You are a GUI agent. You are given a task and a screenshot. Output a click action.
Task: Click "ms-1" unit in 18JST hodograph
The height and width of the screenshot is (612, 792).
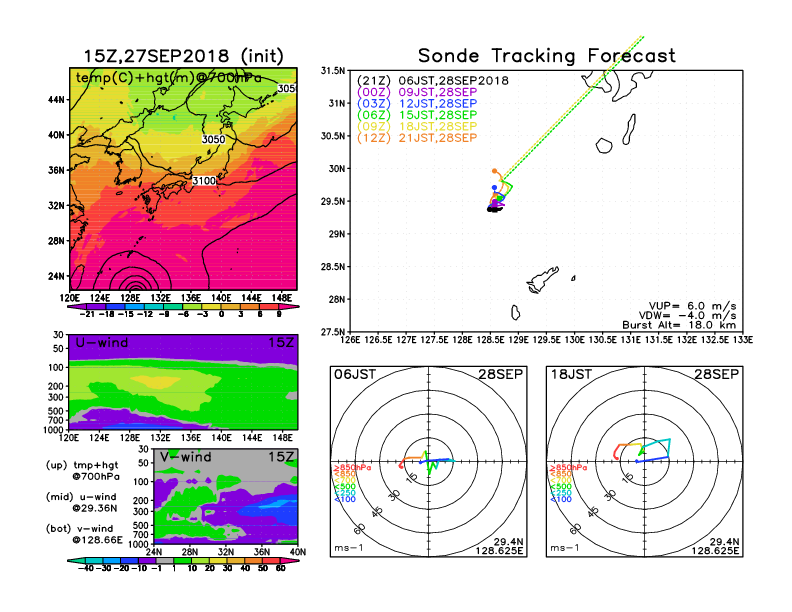pos(565,548)
